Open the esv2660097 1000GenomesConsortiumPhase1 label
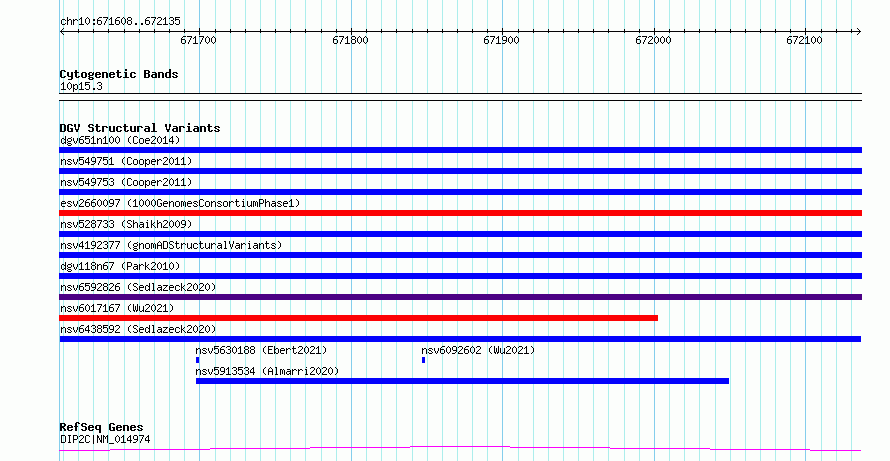The image size is (890, 461). pyautogui.click(x=180, y=203)
